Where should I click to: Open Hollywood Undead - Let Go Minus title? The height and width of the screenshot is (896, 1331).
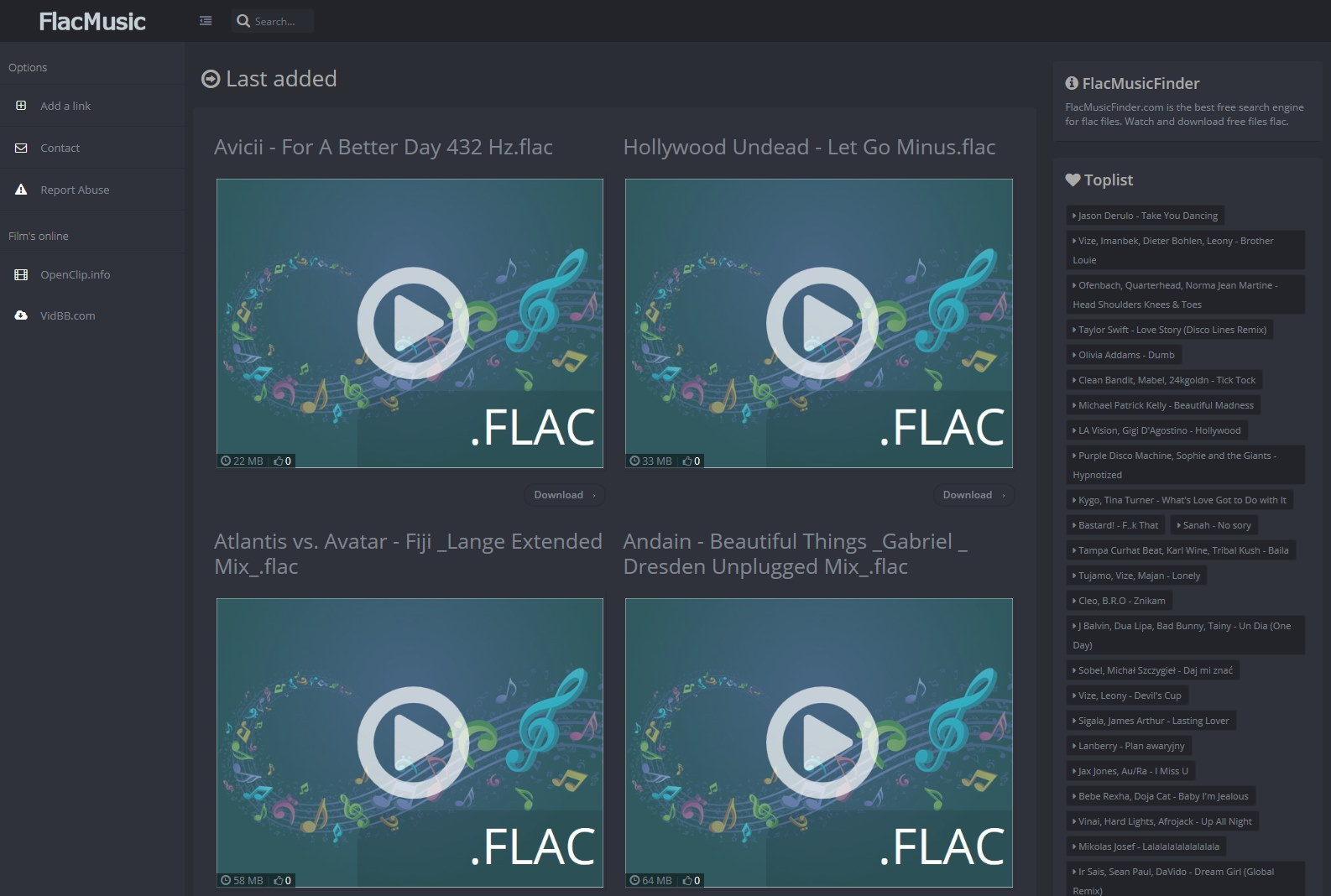pos(809,147)
